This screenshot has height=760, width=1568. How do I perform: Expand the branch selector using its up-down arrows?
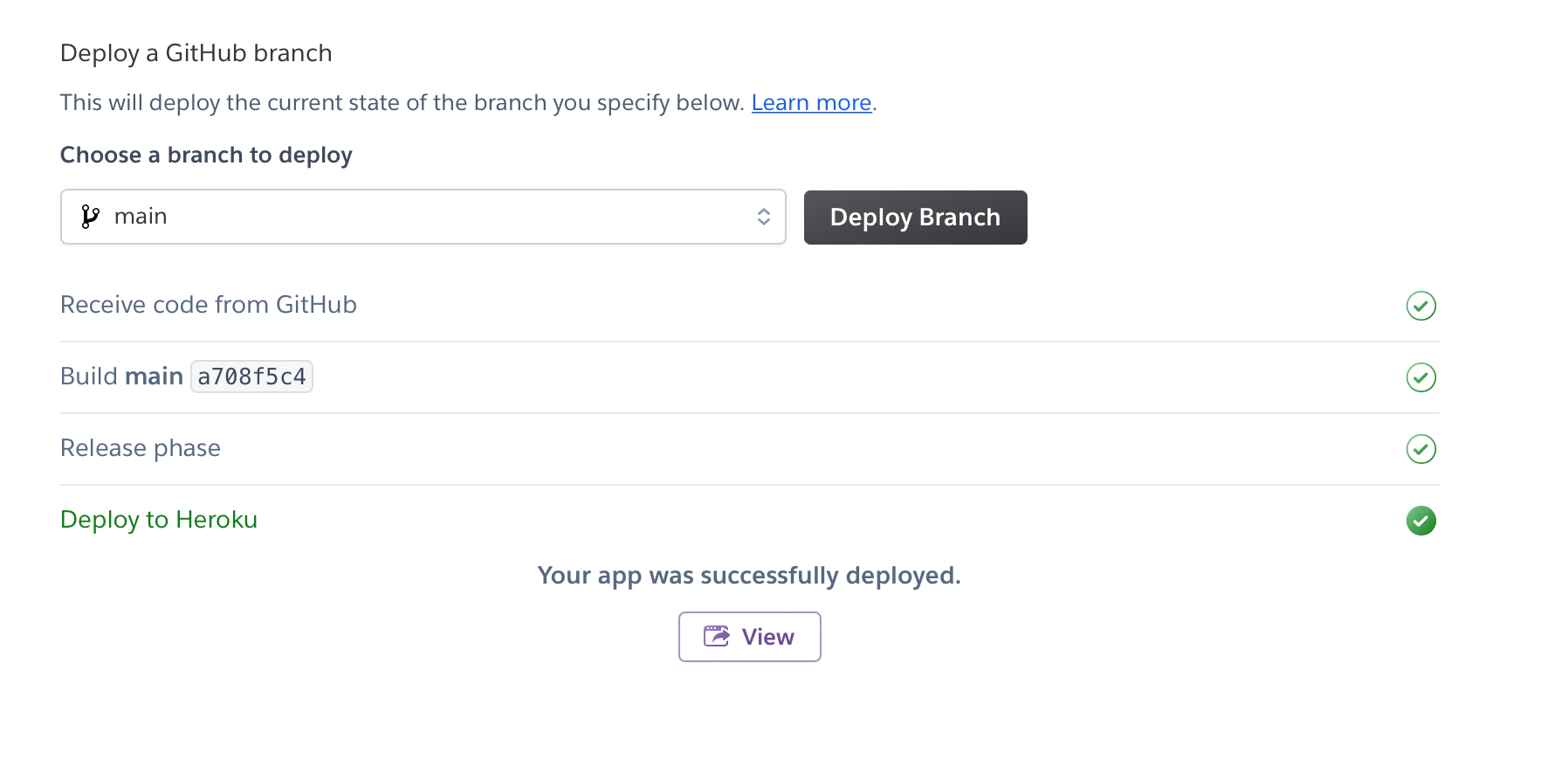[x=763, y=217]
